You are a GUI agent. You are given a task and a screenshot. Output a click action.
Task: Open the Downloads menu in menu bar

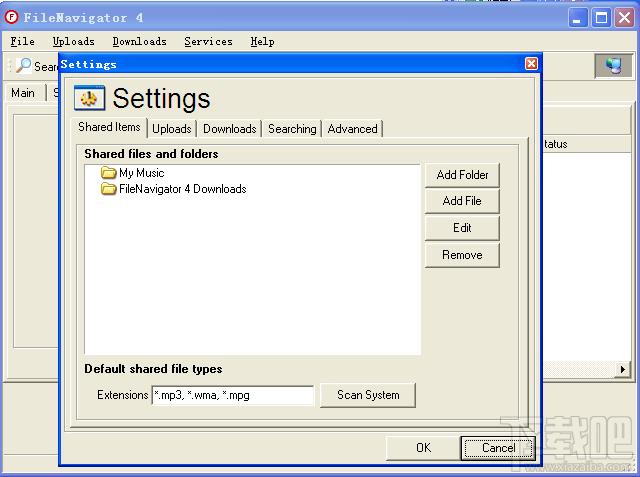coord(140,42)
